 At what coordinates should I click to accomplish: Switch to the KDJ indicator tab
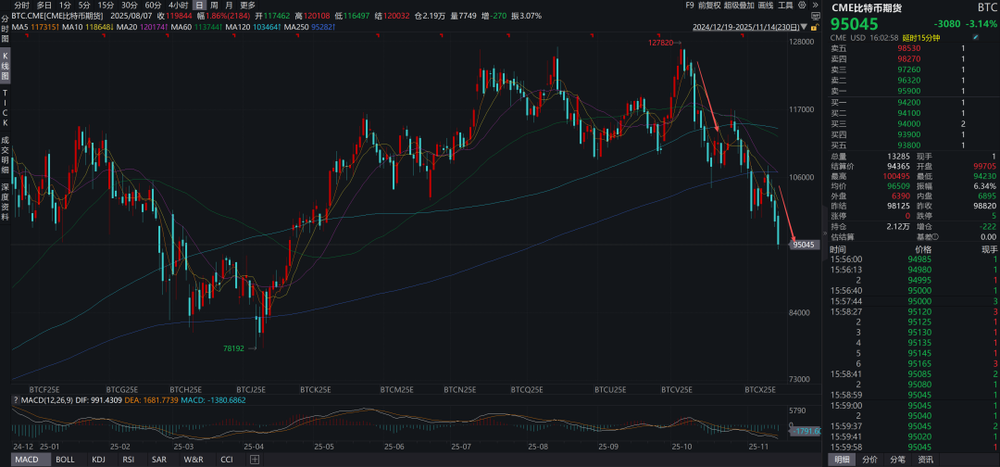coord(98,459)
